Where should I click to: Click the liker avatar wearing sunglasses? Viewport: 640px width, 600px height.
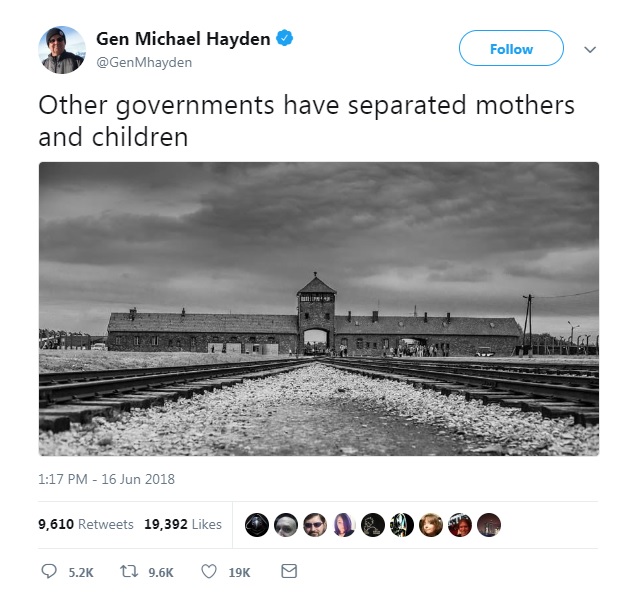click(315, 524)
